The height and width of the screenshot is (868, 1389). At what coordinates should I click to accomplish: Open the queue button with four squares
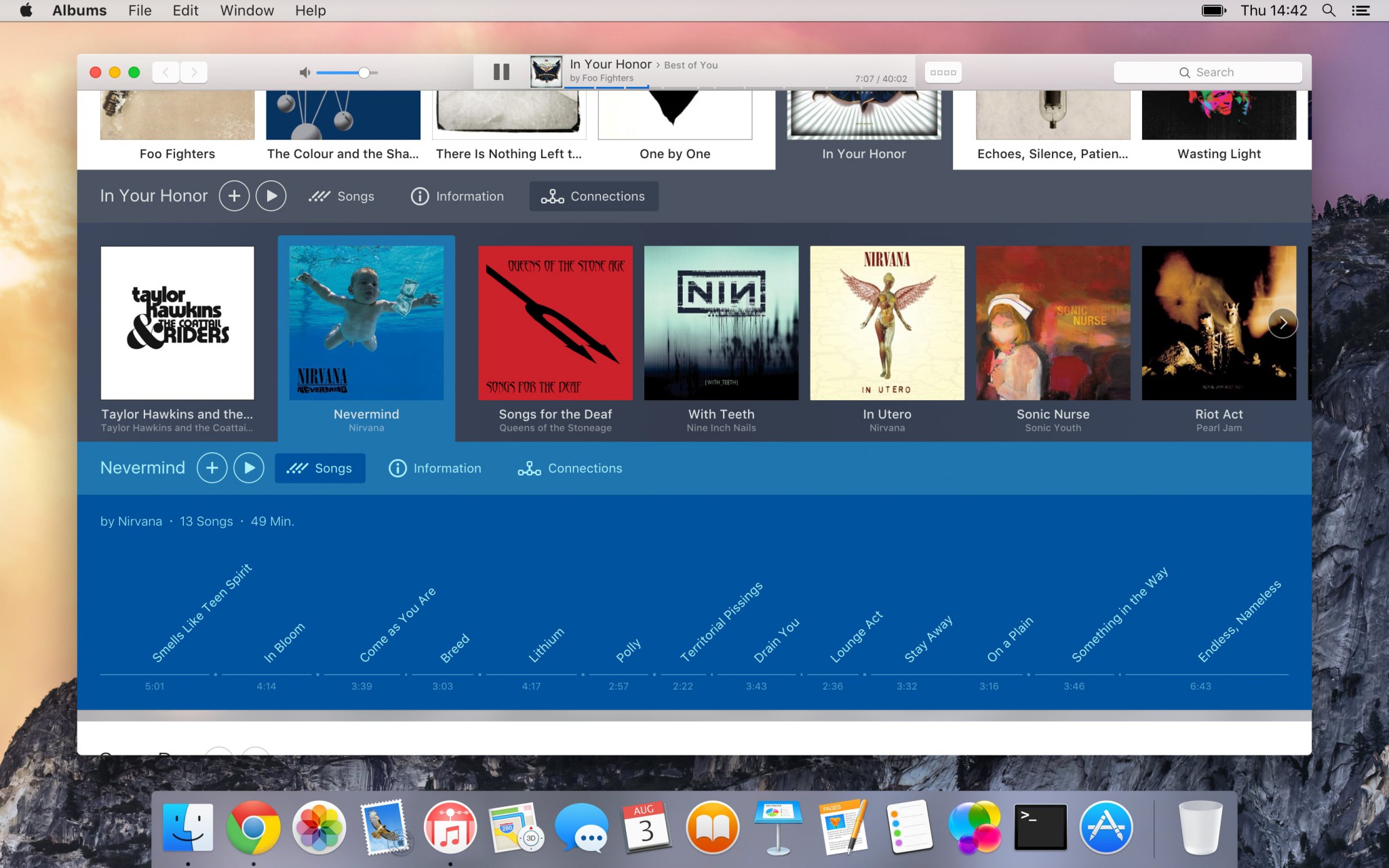point(943,72)
